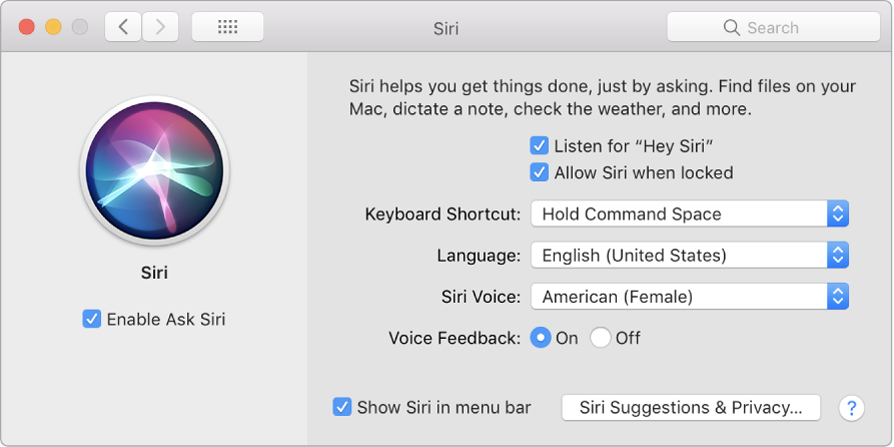The width and height of the screenshot is (894, 447).
Task: Open help with the question mark button
Action: pos(851,408)
